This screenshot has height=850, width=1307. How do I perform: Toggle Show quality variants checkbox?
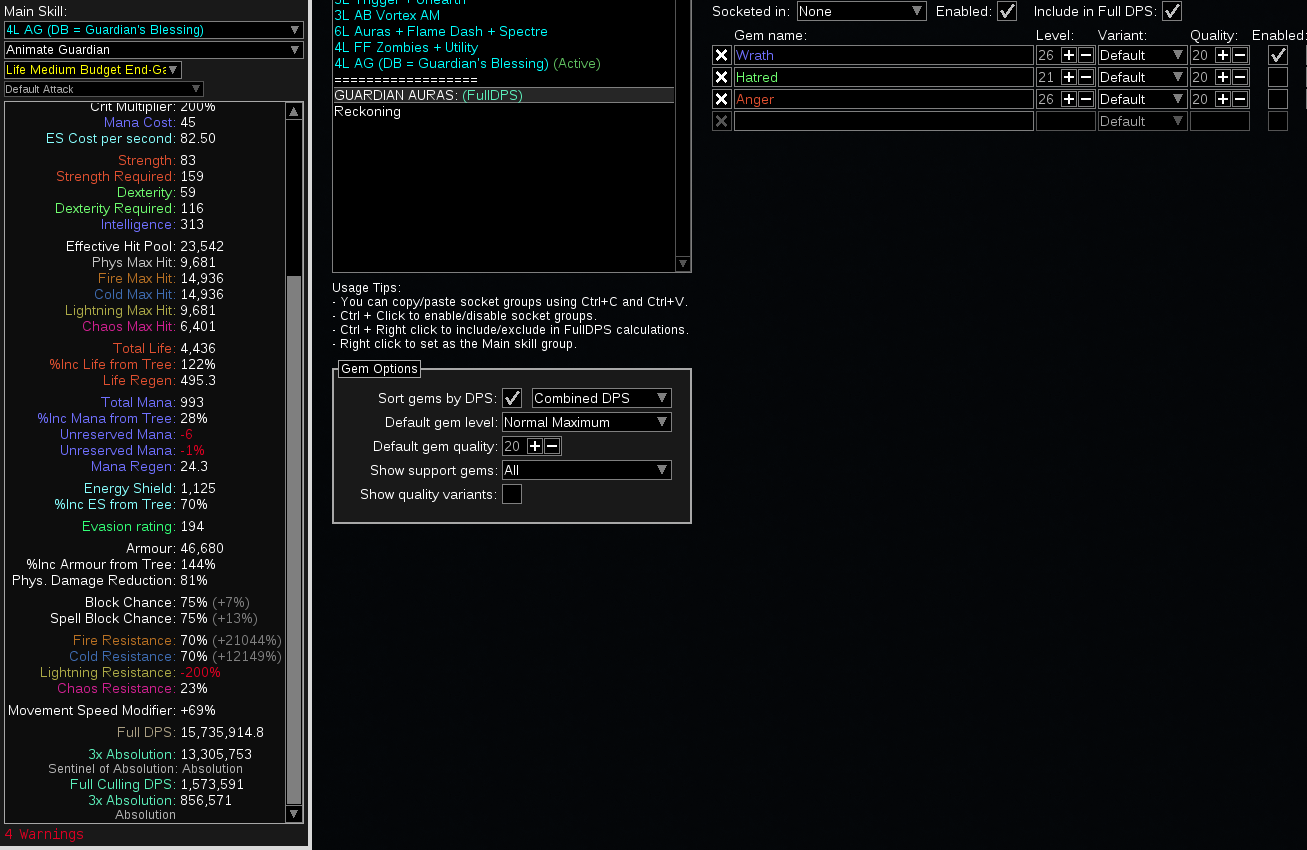point(511,493)
